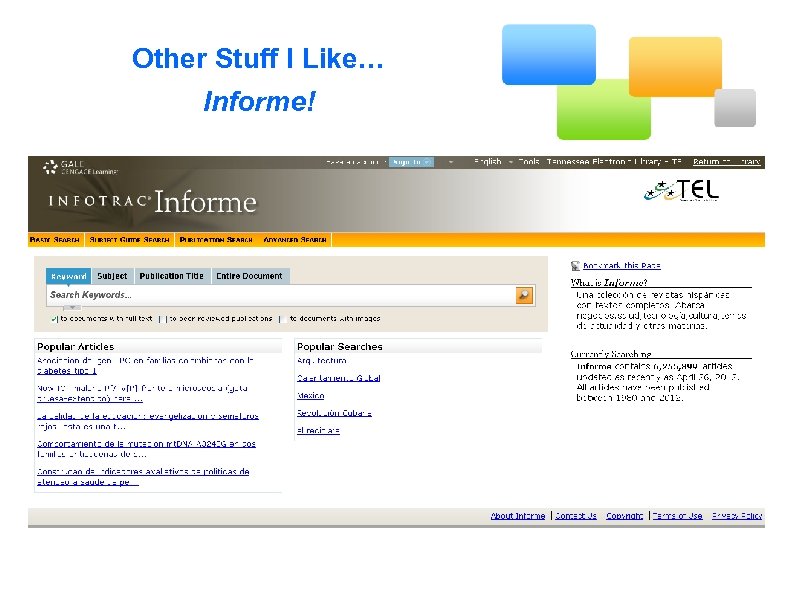The width and height of the screenshot is (800, 600).
Task: Click the Tennessee Electronic Library text
Action: point(614,162)
